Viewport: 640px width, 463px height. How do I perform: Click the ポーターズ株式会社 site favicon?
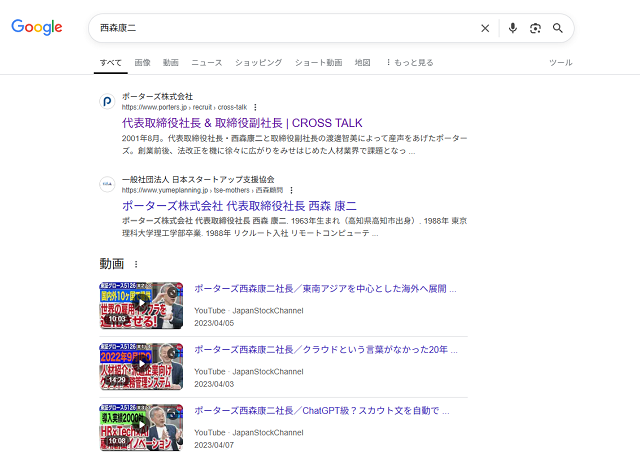tap(107, 101)
